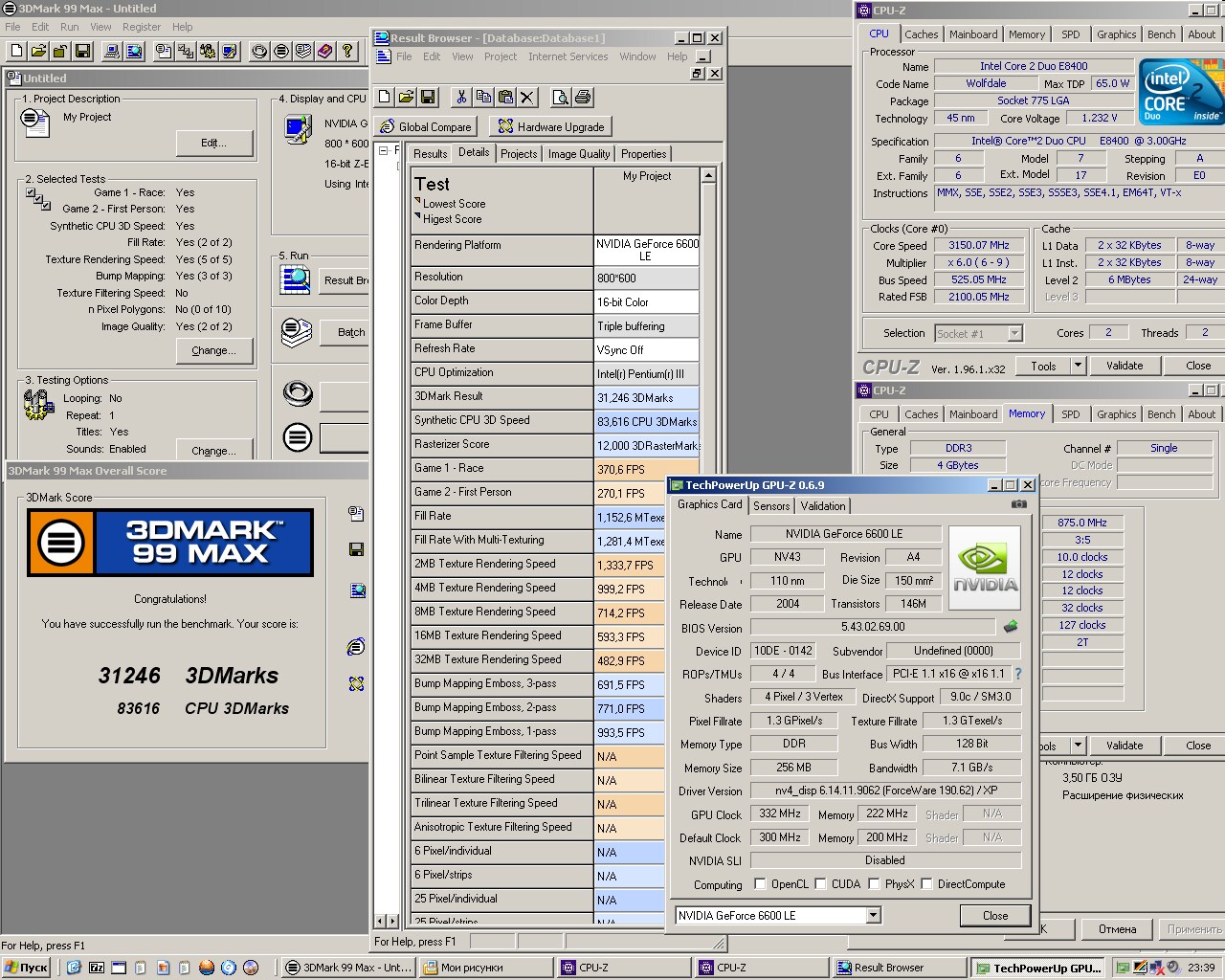Click the Open folder icon in Result Browser toolbar
The width and height of the screenshot is (1225, 980).
tap(406, 97)
